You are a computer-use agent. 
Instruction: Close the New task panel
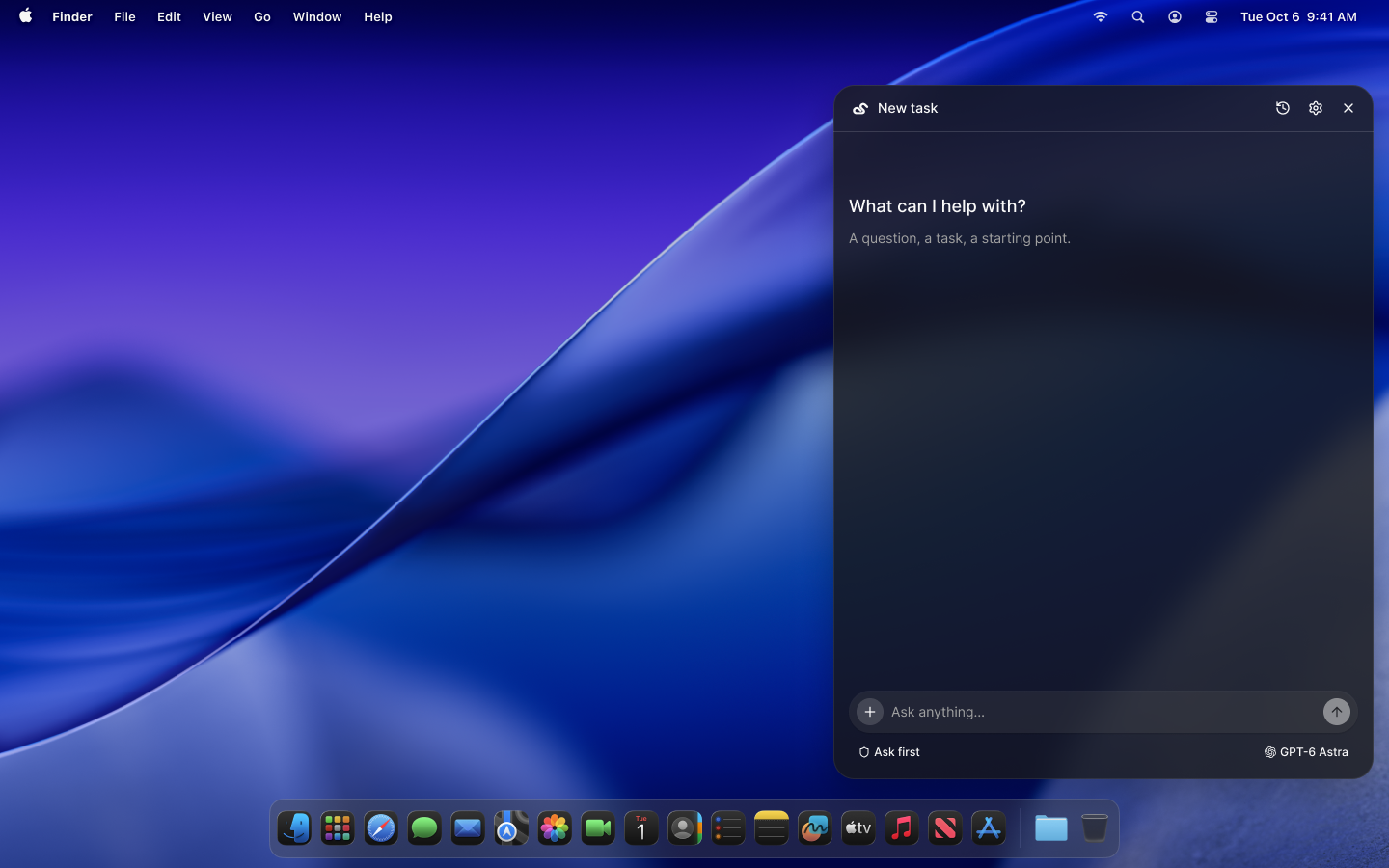pos(1348,108)
